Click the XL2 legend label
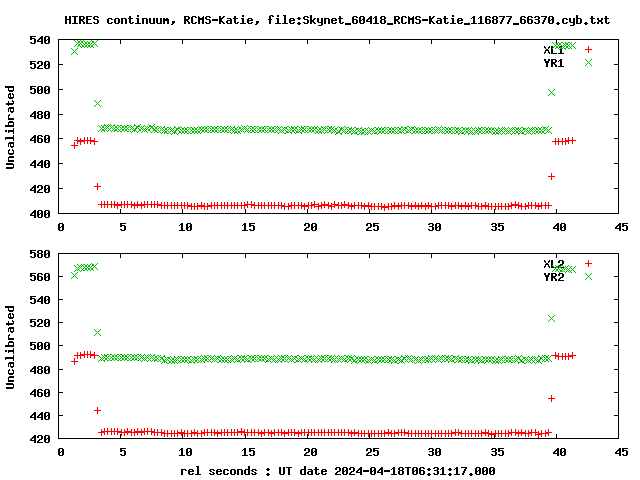Viewport: 640px width, 480px height. click(x=553, y=264)
